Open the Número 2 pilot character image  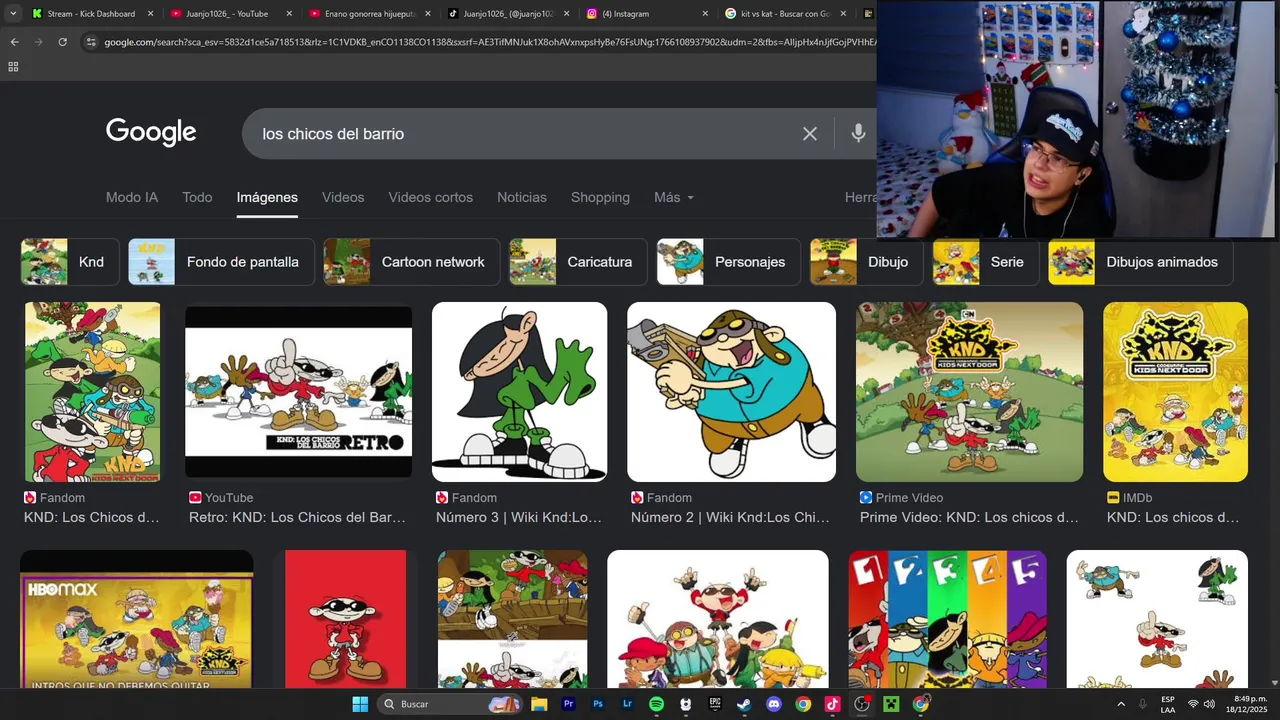tap(731, 392)
